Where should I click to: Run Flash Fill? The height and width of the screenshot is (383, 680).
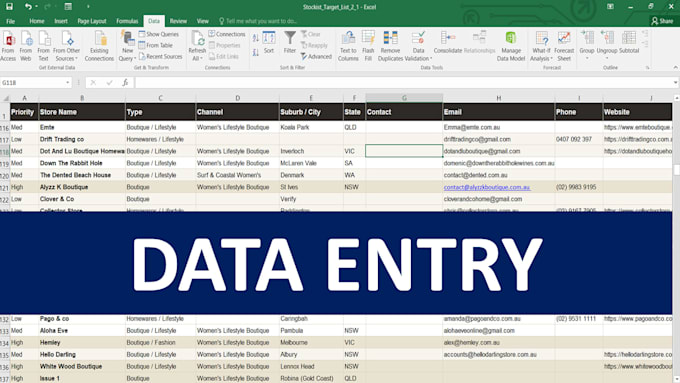[368, 47]
